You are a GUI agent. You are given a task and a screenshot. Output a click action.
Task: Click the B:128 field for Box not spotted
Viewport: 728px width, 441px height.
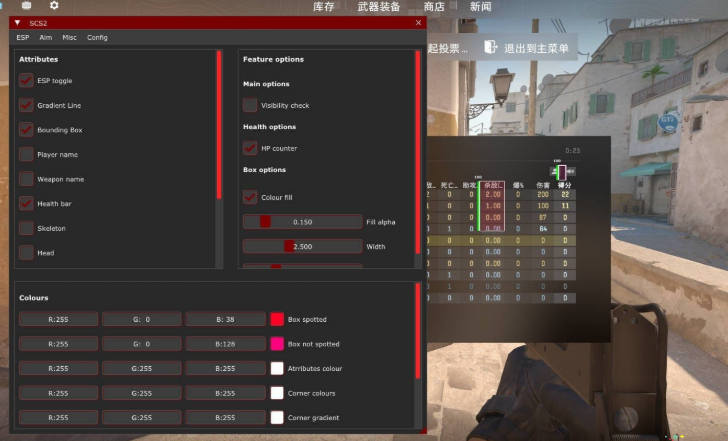[x=225, y=344]
